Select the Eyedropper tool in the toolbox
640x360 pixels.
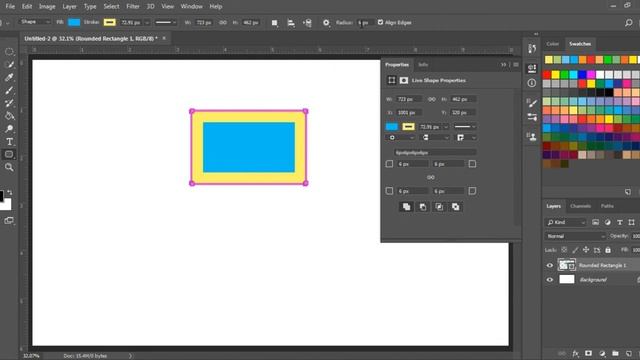[x=9, y=78]
